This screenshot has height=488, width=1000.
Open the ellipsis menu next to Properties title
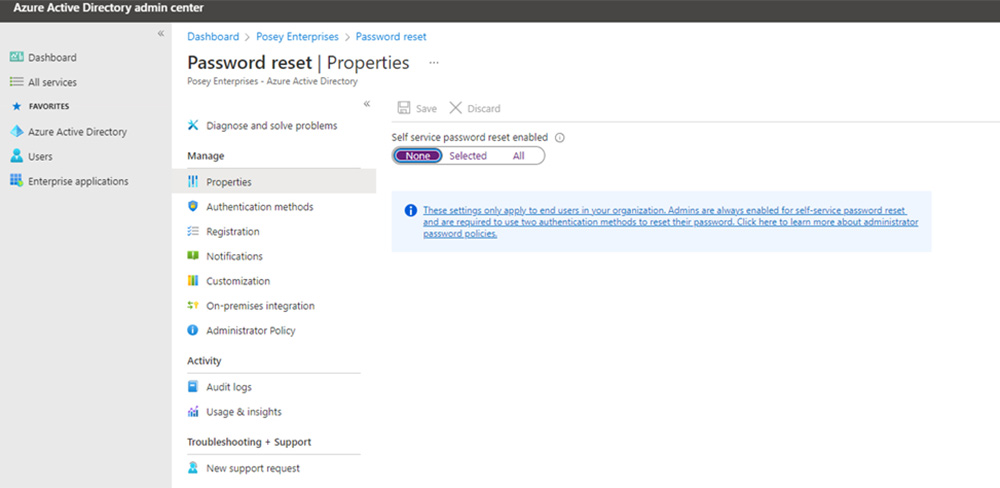pyautogui.click(x=434, y=63)
